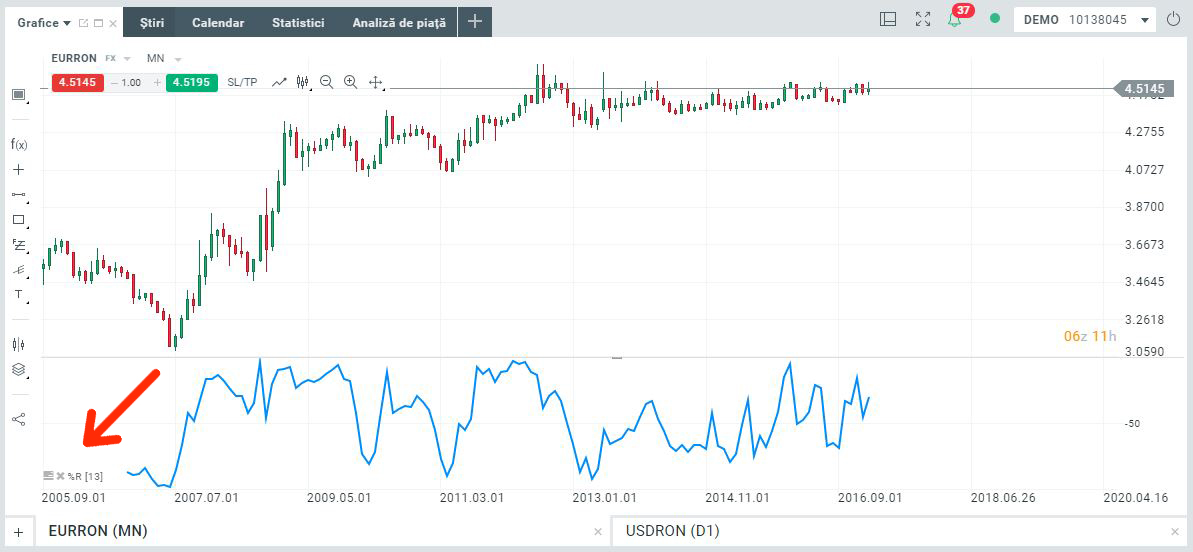The image size is (1193, 552).
Task: Select the text annotation tool
Action: [x=18, y=294]
